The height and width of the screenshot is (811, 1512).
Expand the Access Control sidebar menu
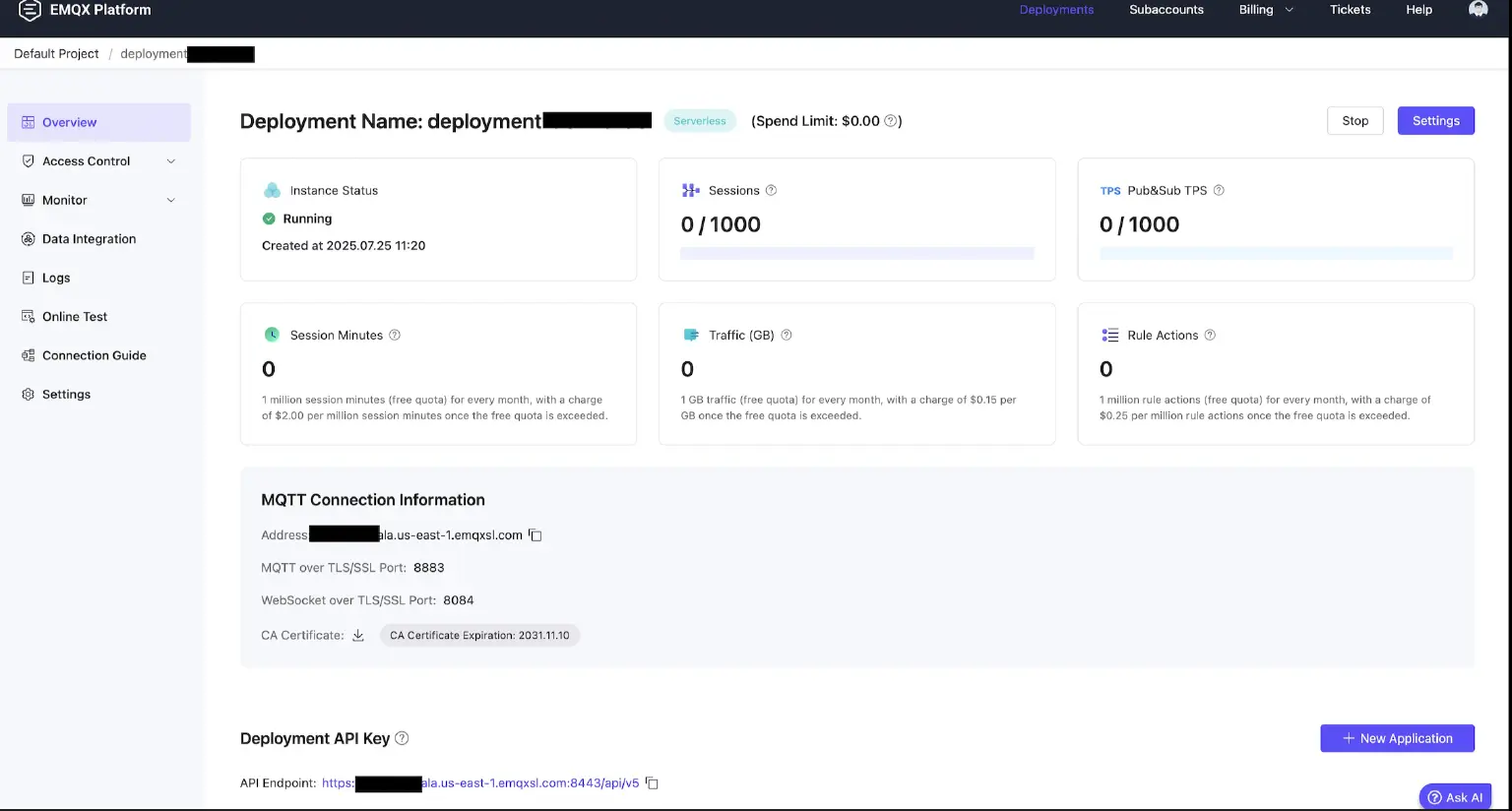pyautogui.click(x=98, y=161)
